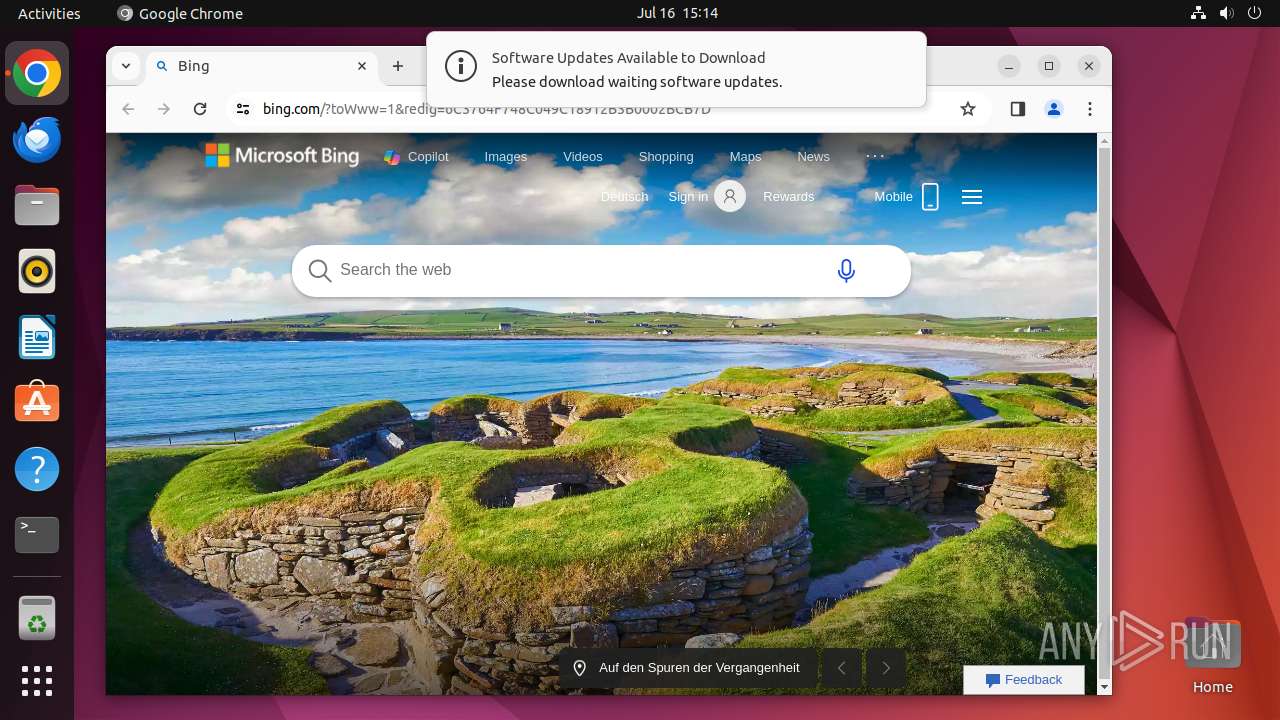This screenshot has width=1280, height=720.
Task: Open Bing hamburger settings menu
Action: [972, 197]
